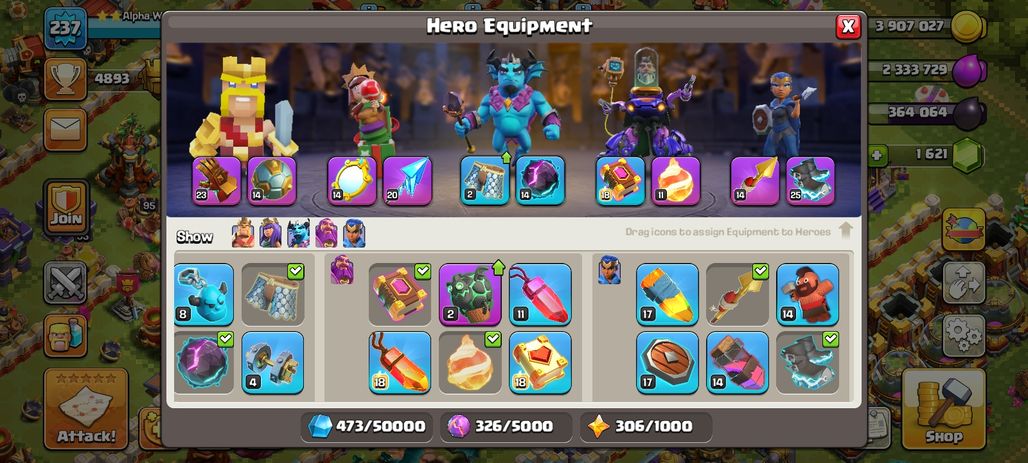1028x463 pixels.
Task: Open Barbarian King's level 23 gauntlet slot
Action: (x=217, y=180)
